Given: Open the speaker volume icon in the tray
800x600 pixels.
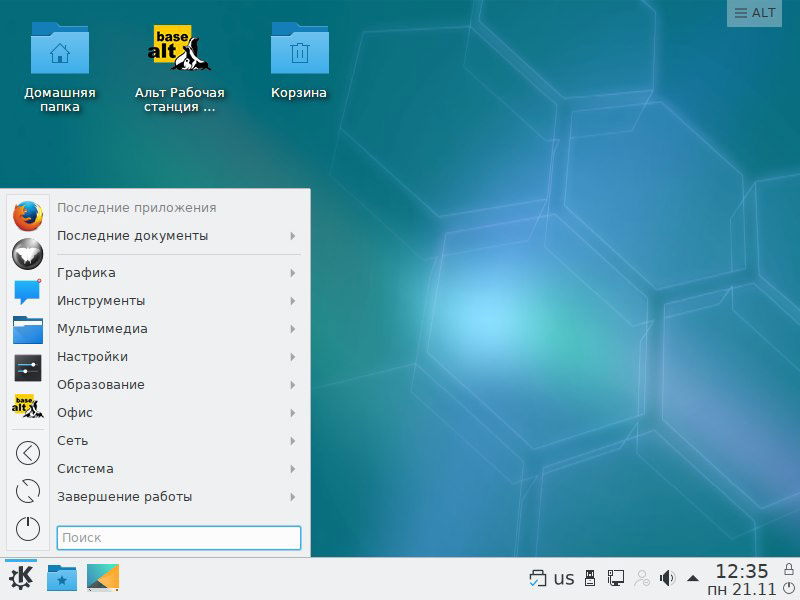Looking at the screenshot, I should coord(667,578).
